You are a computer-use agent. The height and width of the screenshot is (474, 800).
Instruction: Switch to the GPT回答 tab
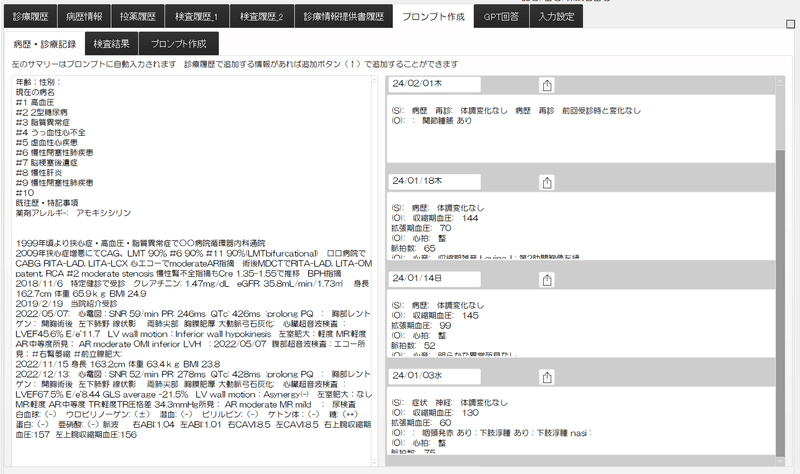coord(501,16)
